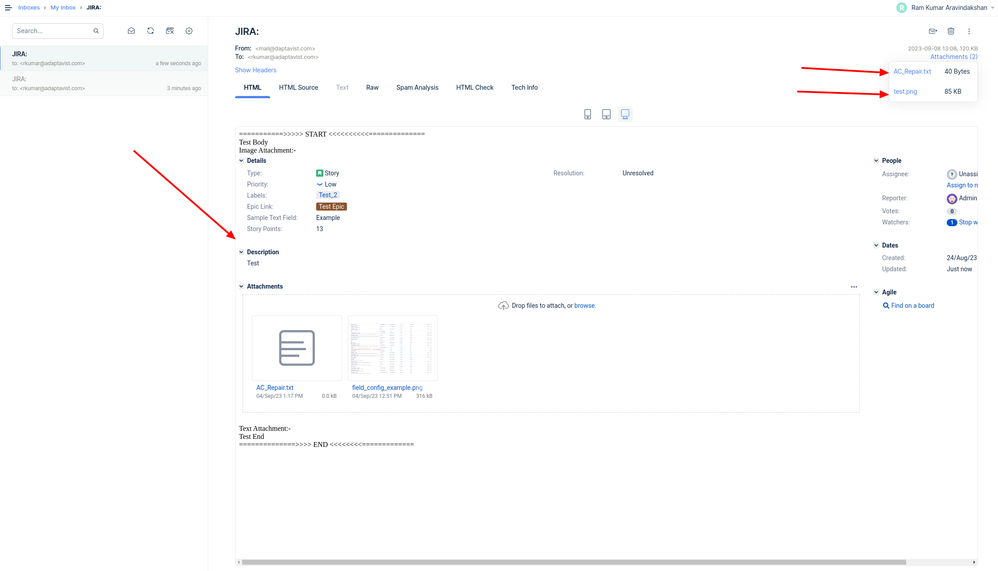998x571 pixels.
Task: Collapse the Attachments section
Action: point(241,286)
